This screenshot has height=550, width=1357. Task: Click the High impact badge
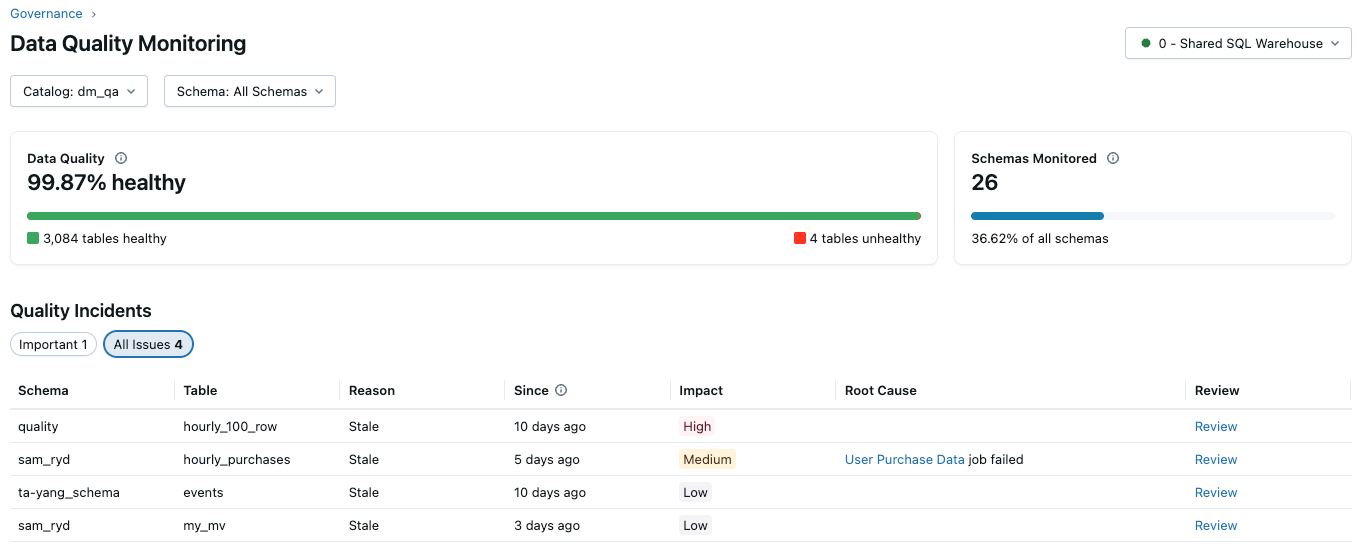click(697, 427)
